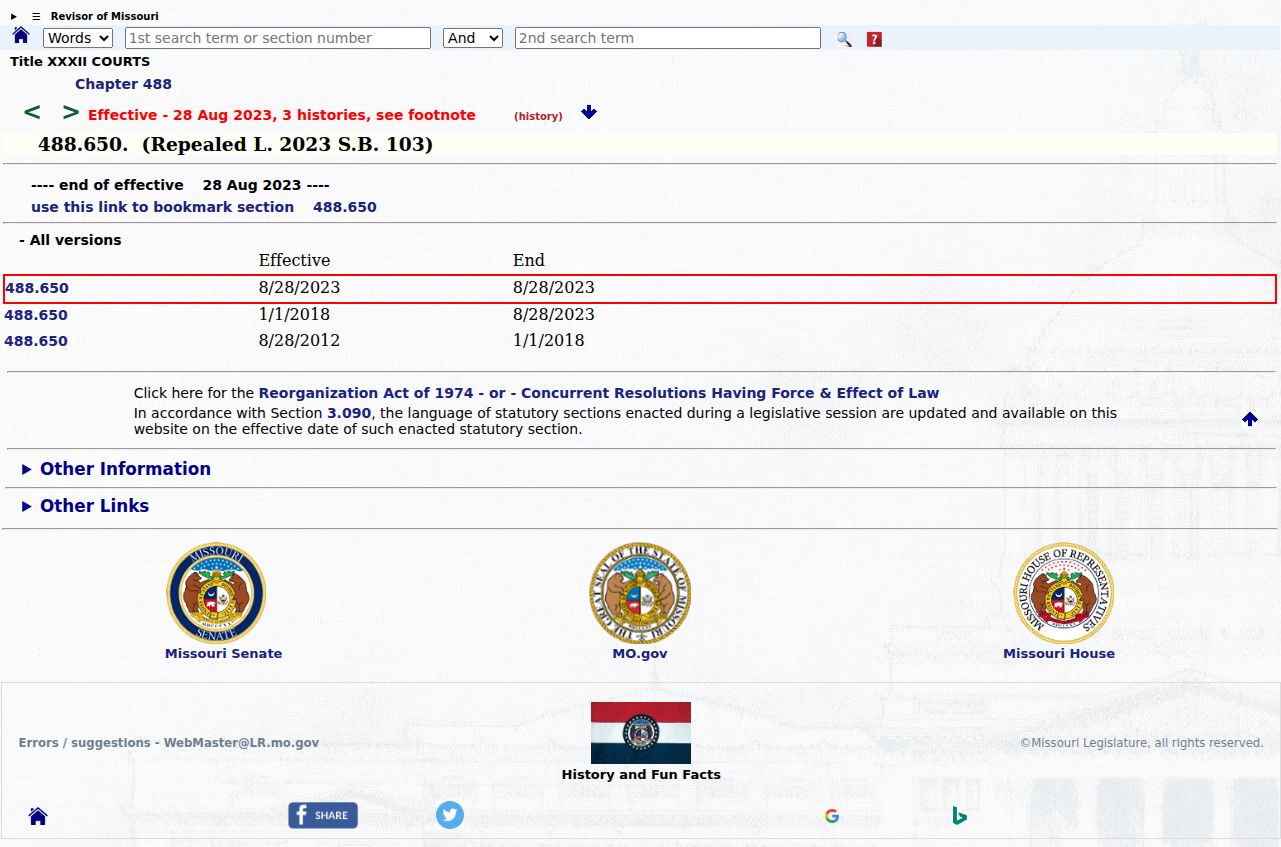Open the 488.650 version effective 1/1/2018
1281x847 pixels.
(x=36, y=315)
